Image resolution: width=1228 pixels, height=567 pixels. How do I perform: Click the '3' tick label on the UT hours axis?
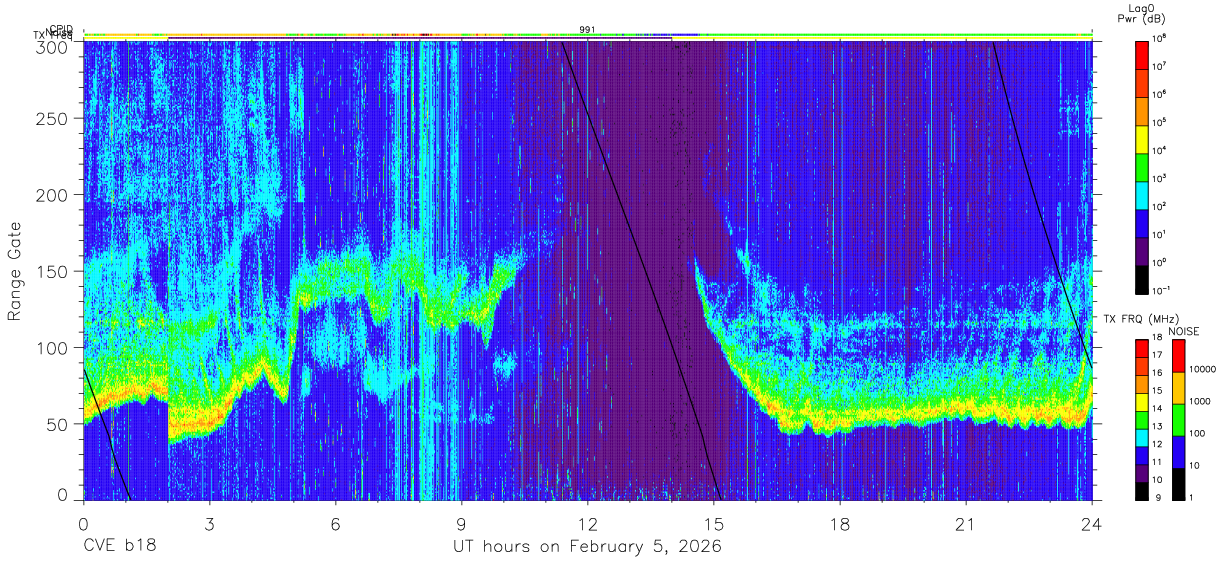point(209,524)
